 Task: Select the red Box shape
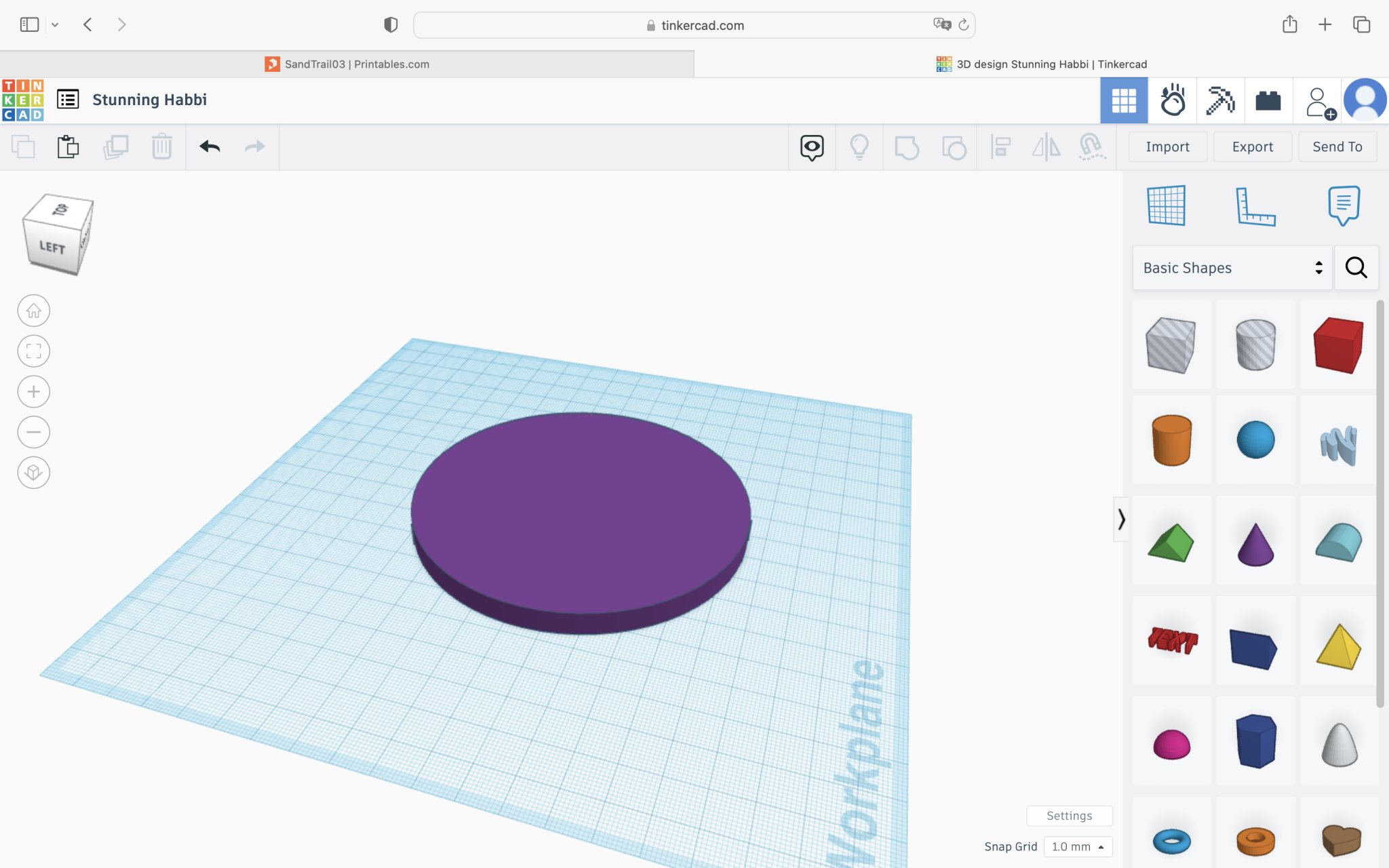pyautogui.click(x=1338, y=344)
